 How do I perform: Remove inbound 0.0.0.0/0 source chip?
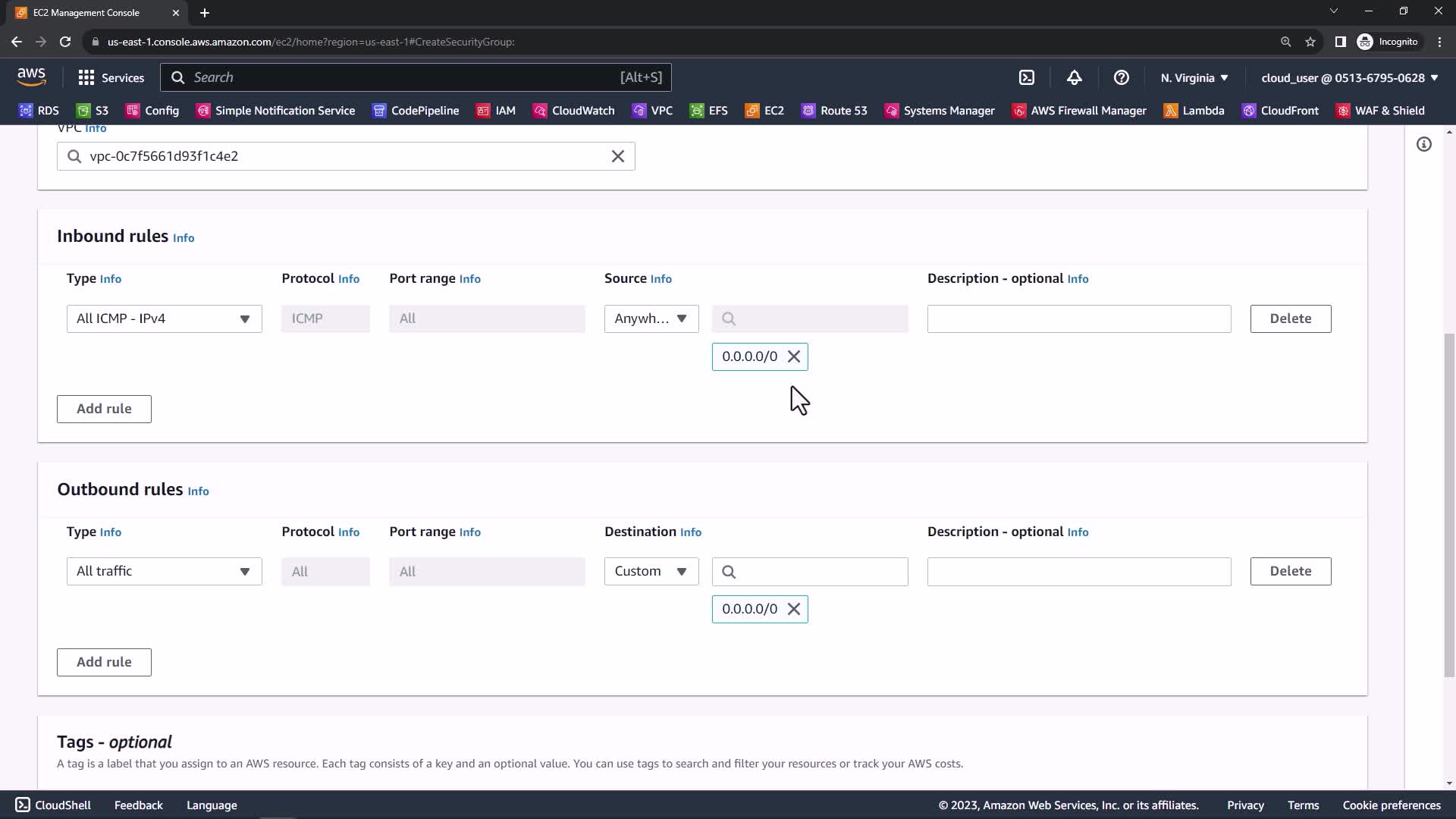point(794,356)
